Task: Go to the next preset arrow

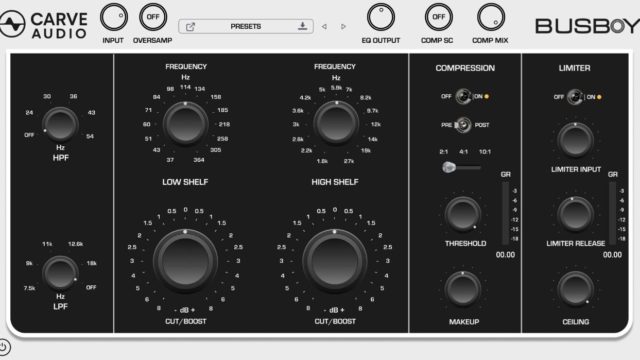Action: (343, 27)
